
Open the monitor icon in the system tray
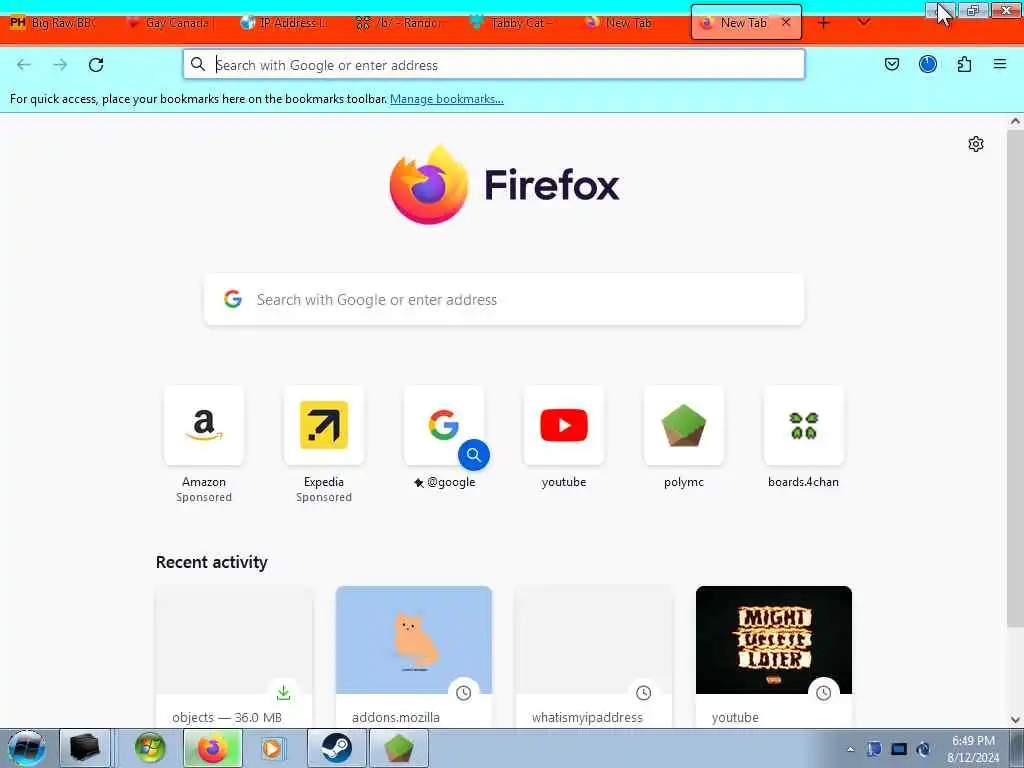[899, 750]
